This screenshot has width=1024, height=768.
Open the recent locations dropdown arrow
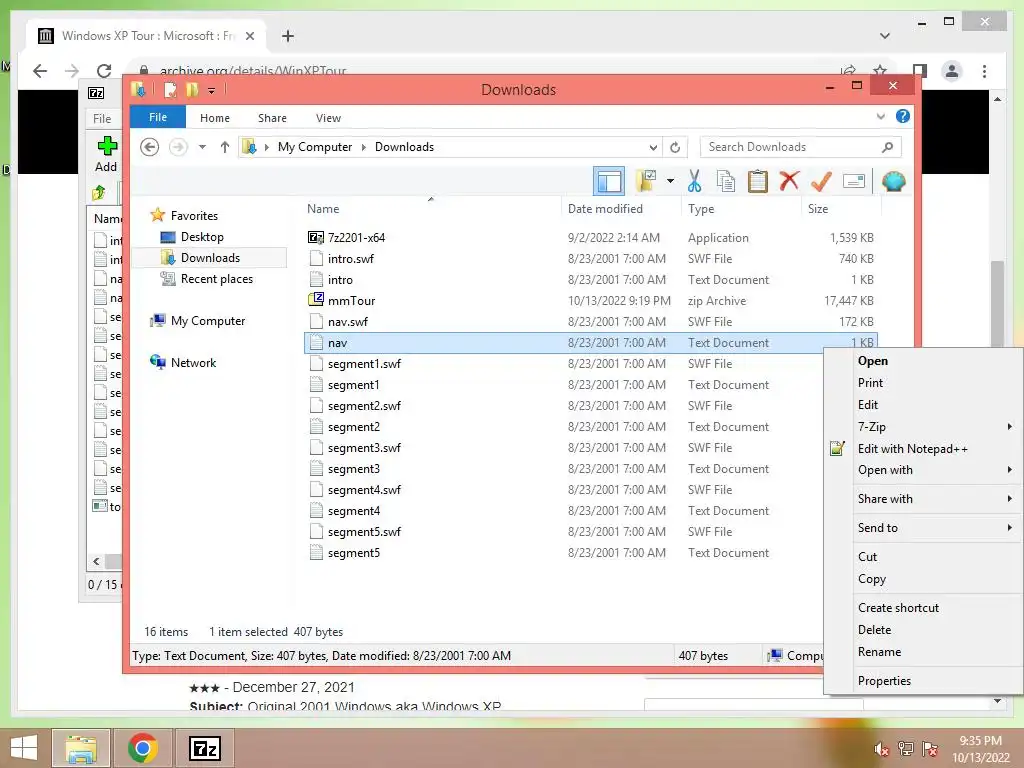[x=202, y=147]
